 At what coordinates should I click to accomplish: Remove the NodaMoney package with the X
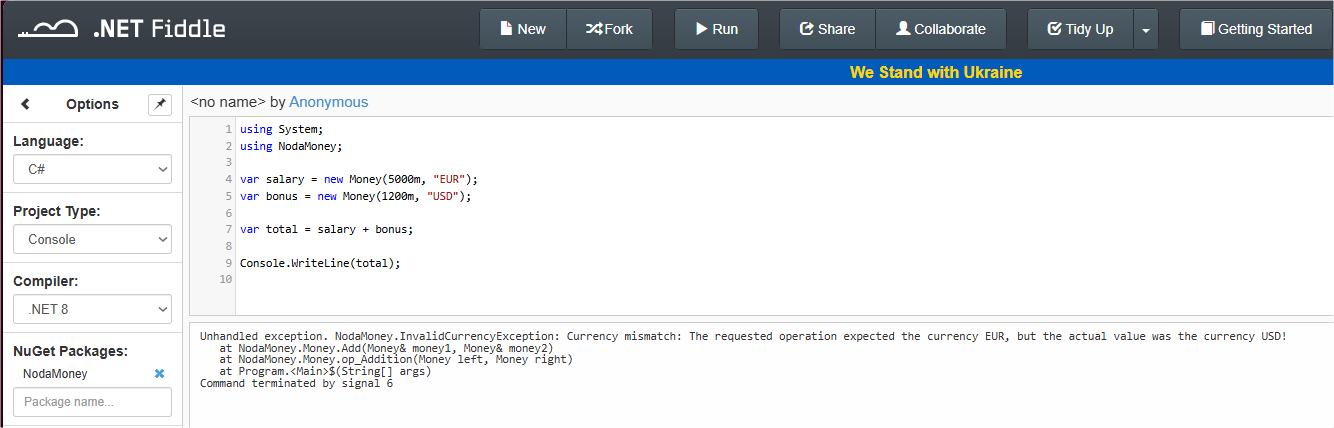159,373
